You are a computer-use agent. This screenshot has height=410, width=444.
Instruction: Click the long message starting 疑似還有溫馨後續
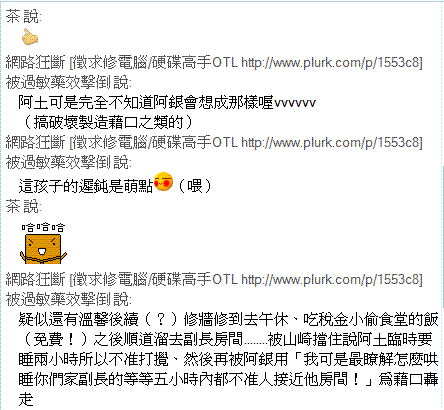point(228,359)
